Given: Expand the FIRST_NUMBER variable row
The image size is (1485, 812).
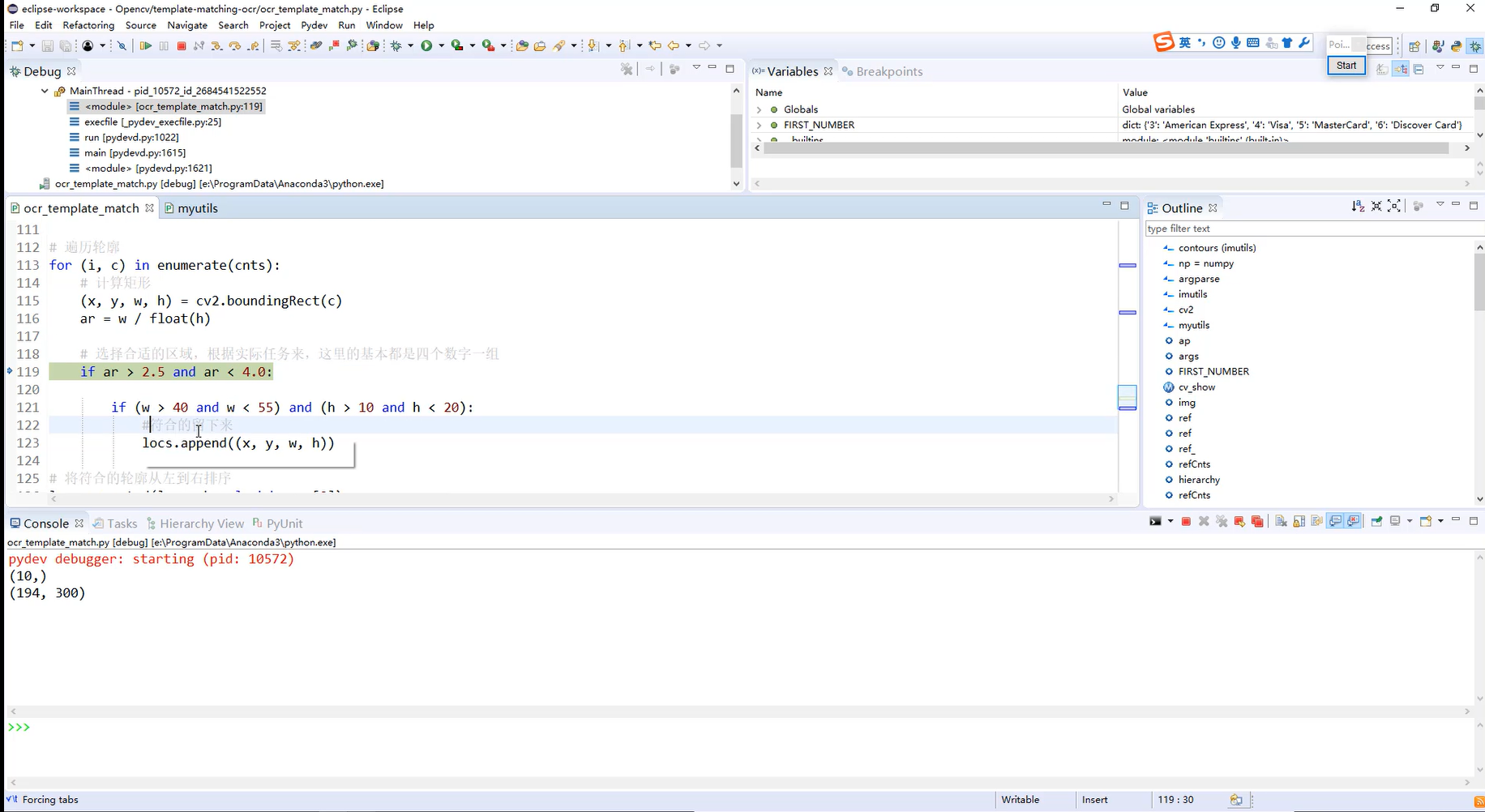Looking at the screenshot, I should 760,125.
